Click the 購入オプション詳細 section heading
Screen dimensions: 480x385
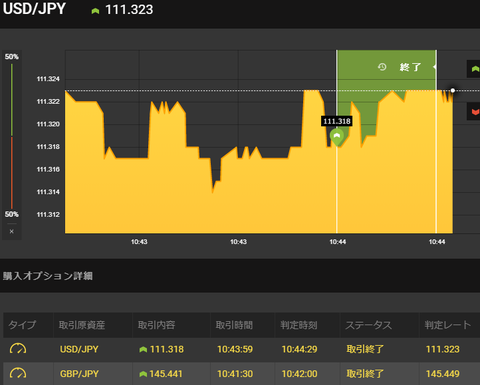[48, 276]
